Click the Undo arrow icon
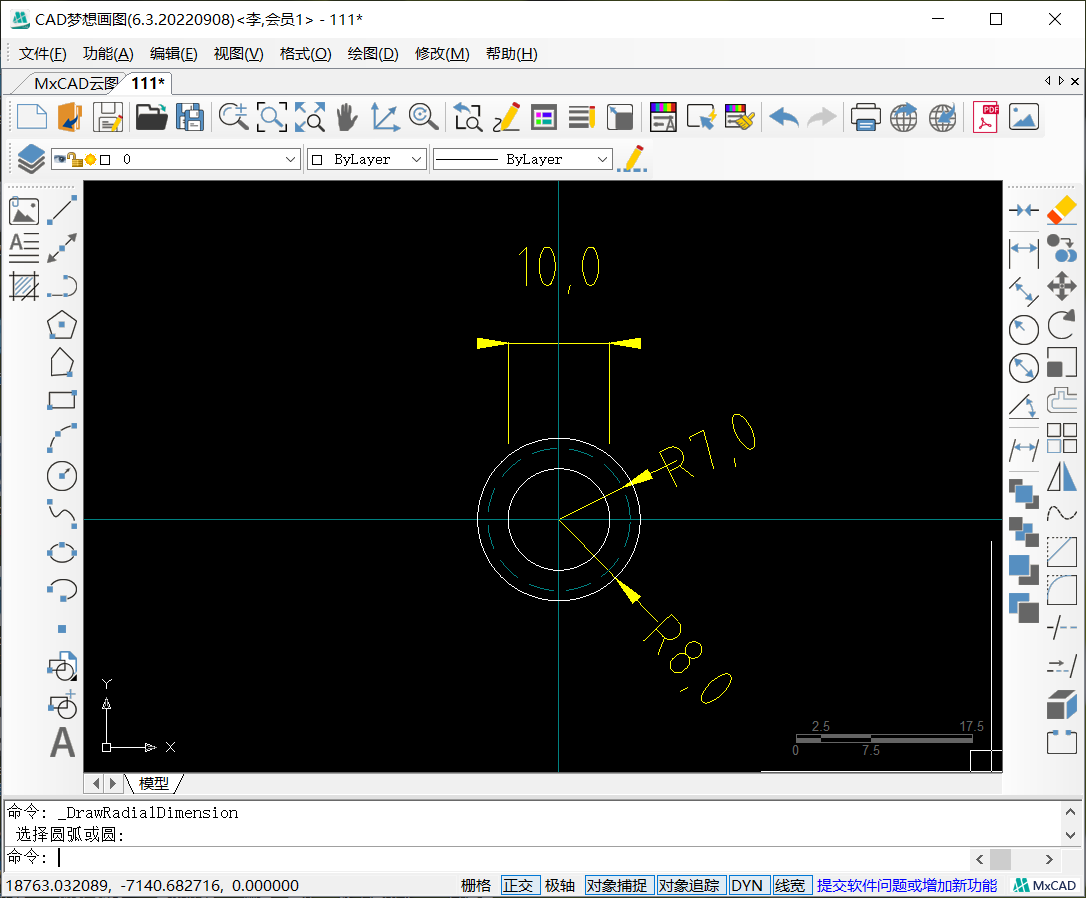The width and height of the screenshot is (1086, 898). coord(784,116)
